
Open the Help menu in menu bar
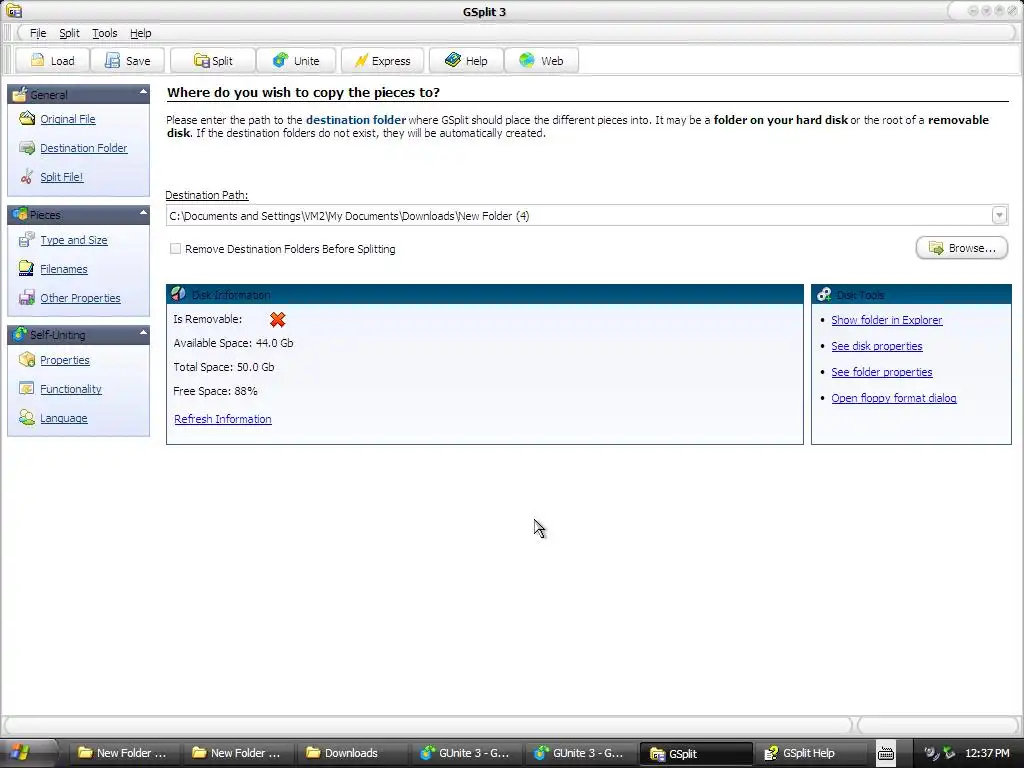[140, 33]
